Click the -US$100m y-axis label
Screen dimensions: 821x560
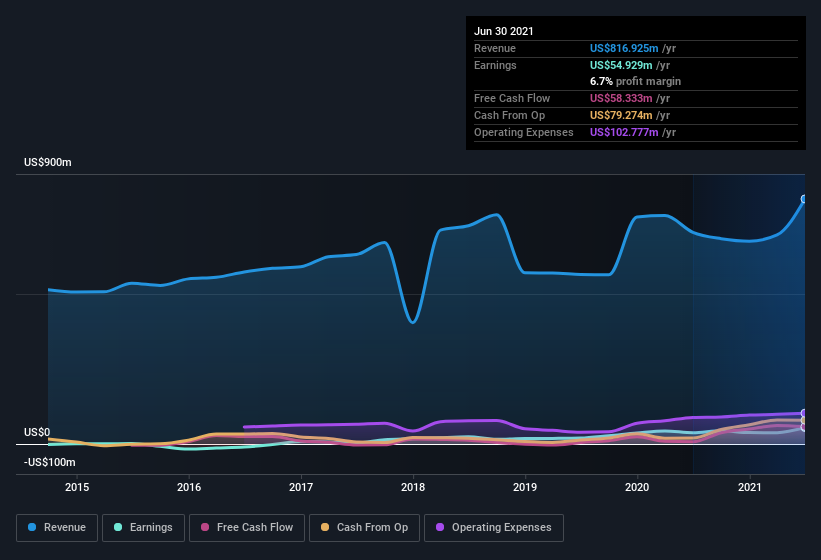[x=50, y=462]
